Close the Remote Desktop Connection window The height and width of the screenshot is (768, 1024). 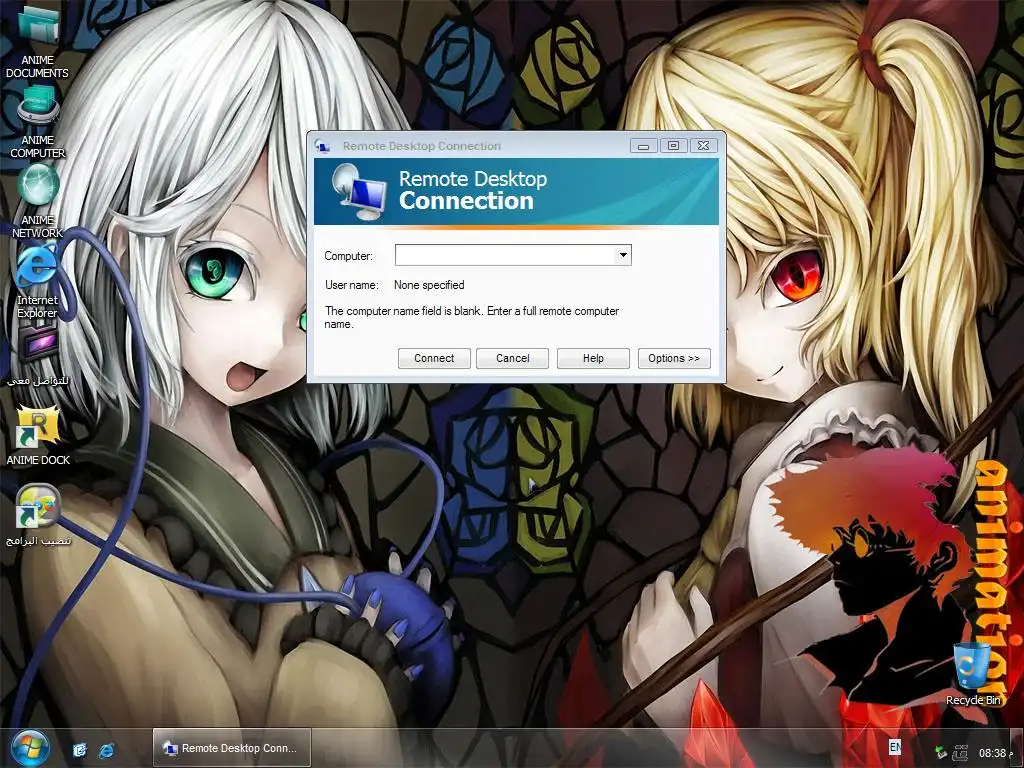coord(703,146)
